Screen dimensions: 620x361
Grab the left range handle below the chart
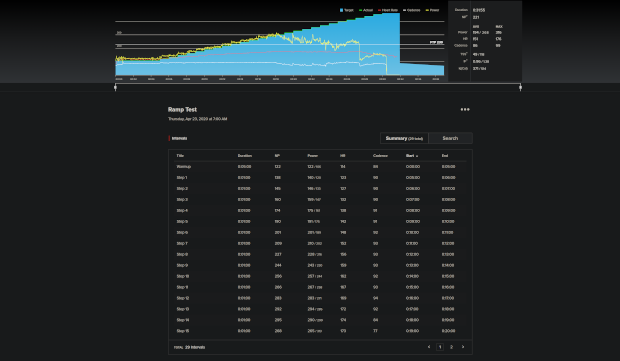tap(115, 87)
